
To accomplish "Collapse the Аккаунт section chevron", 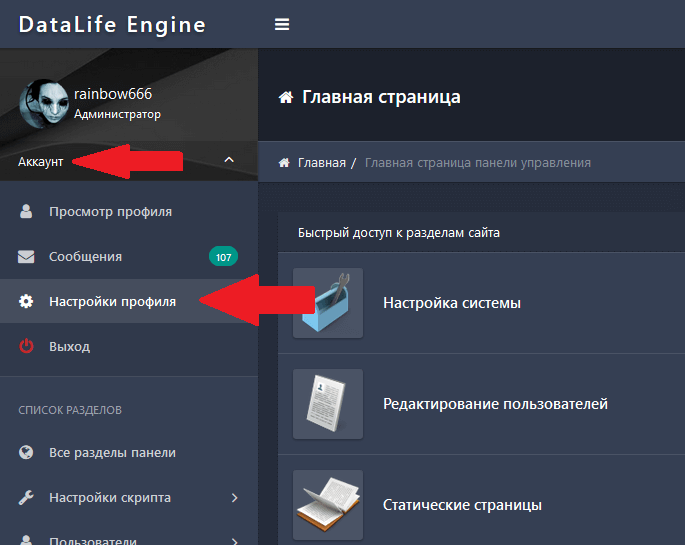I will point(229,160).
